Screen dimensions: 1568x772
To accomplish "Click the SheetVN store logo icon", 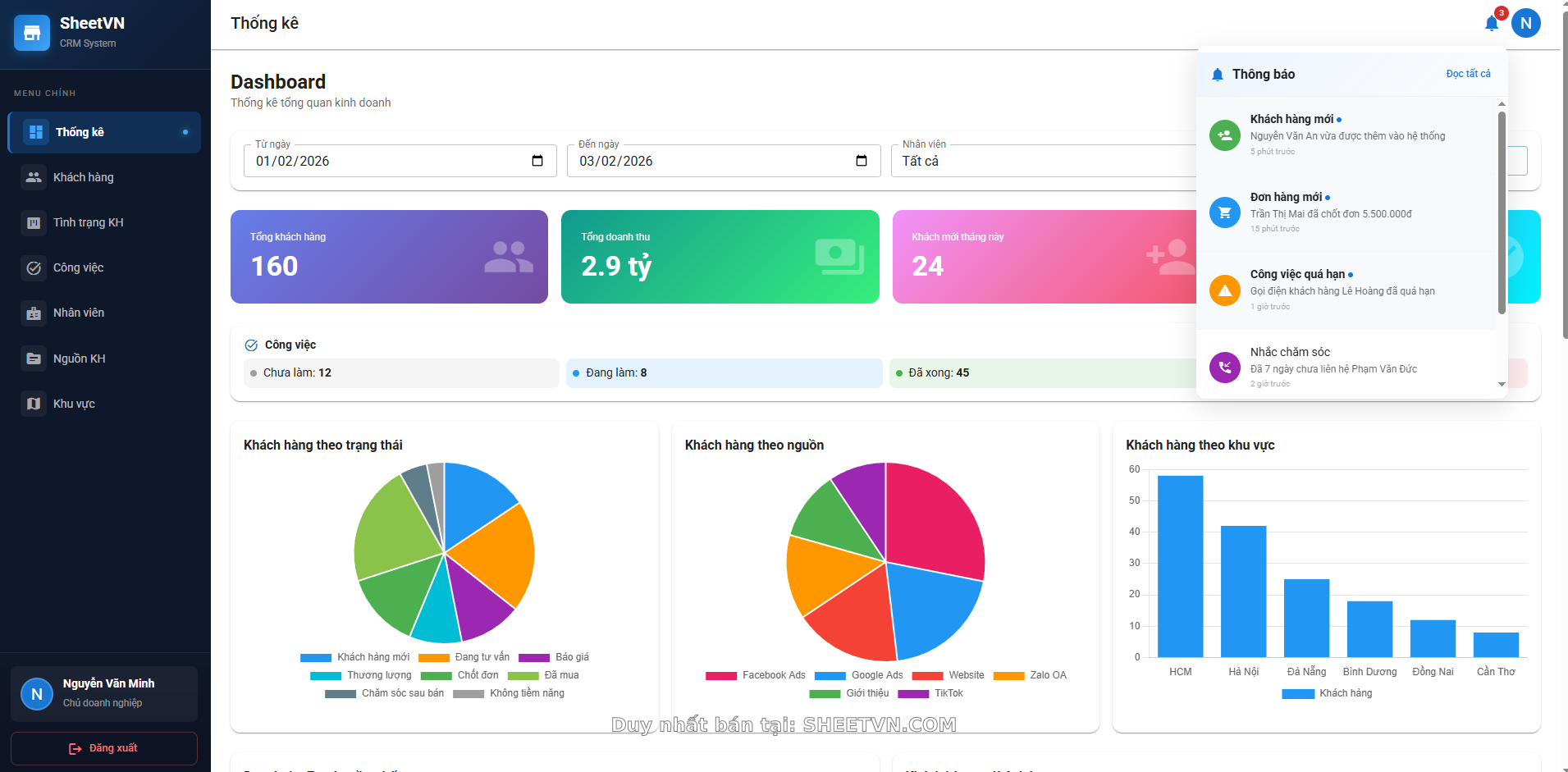I will [x=32, y=33].
